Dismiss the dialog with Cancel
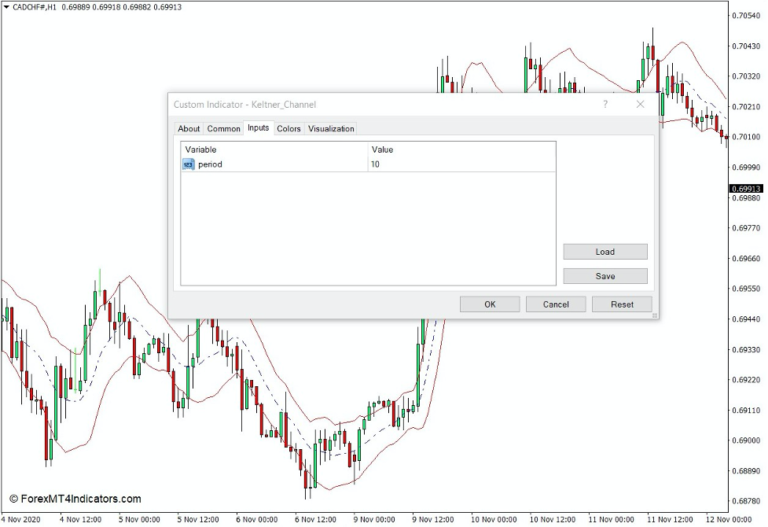This screenshot has height=527, width=768. (555, 304)
